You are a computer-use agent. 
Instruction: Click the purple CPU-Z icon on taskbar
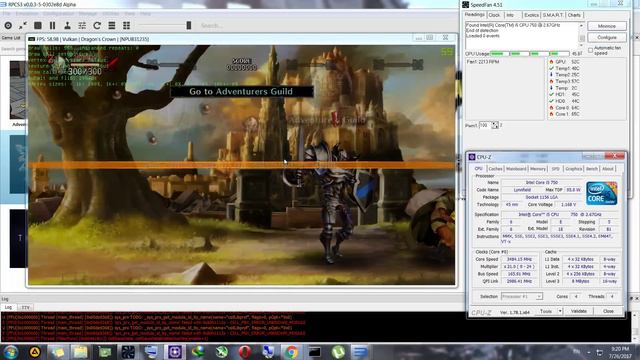click(175, 352)
